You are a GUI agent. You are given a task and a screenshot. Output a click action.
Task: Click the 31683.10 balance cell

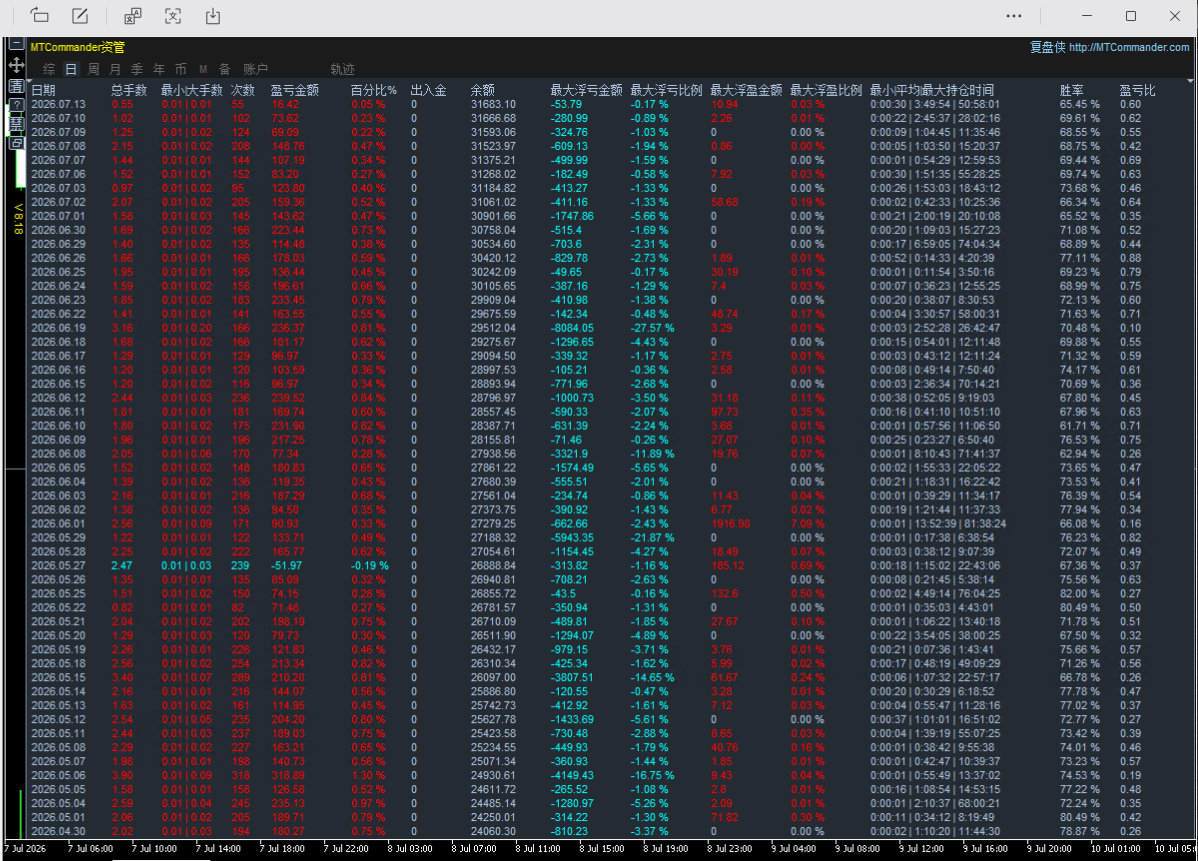[x=494, y=105]
